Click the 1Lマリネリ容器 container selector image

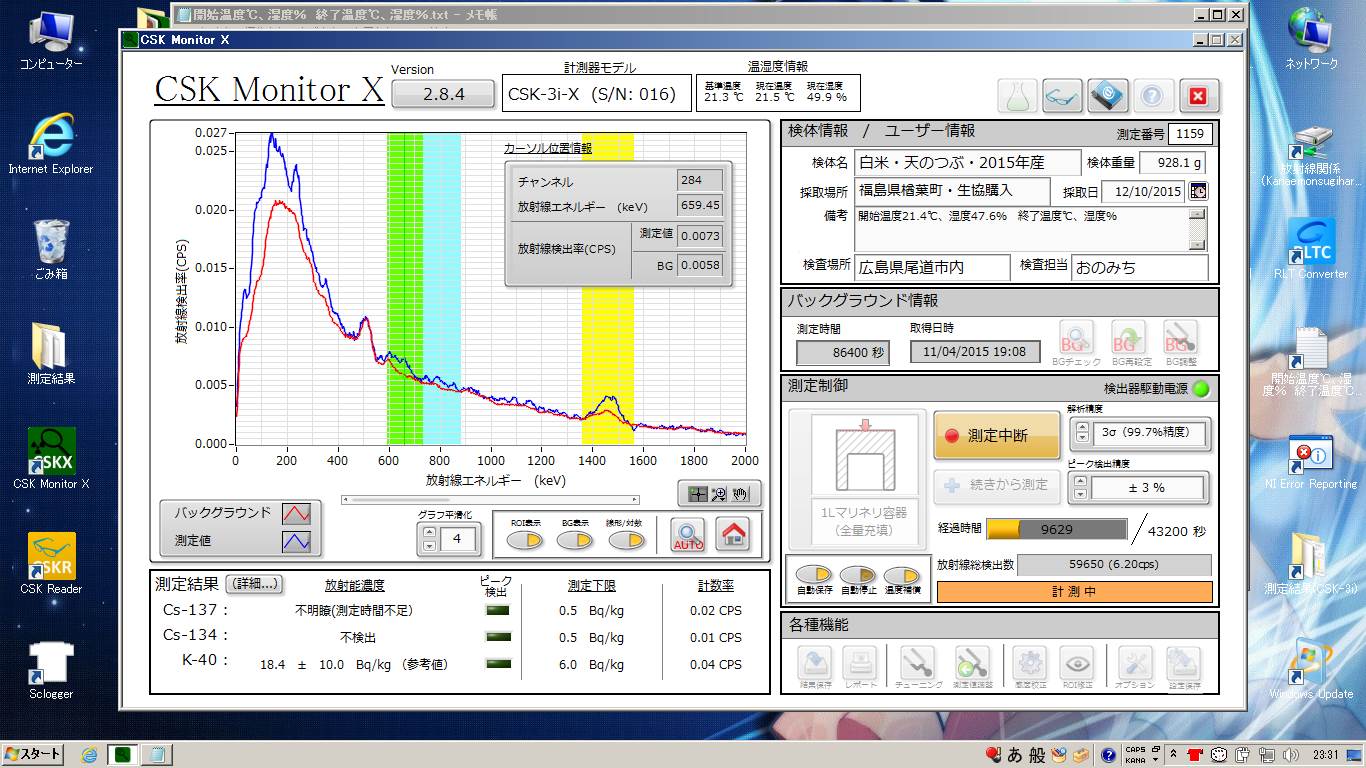coord(858,479)
